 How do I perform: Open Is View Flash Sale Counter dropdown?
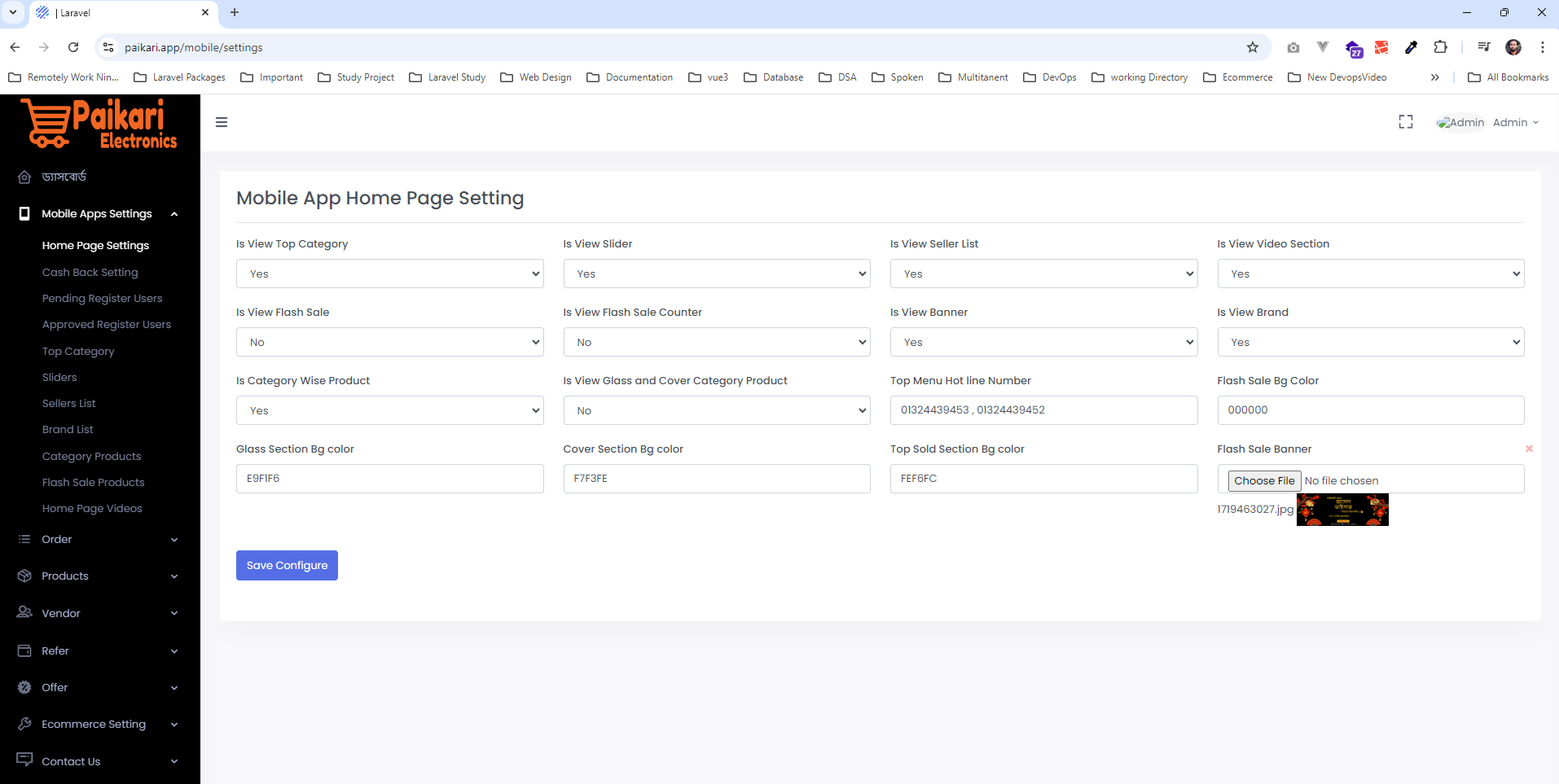pyautogui.click(x=717, y=342)
